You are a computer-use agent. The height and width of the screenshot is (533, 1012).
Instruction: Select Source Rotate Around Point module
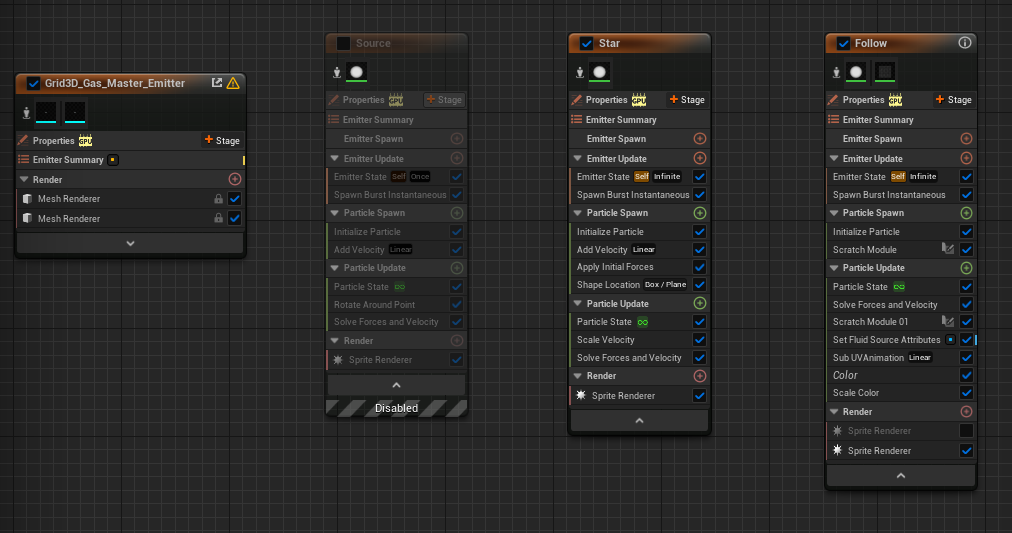coord(396,305)
